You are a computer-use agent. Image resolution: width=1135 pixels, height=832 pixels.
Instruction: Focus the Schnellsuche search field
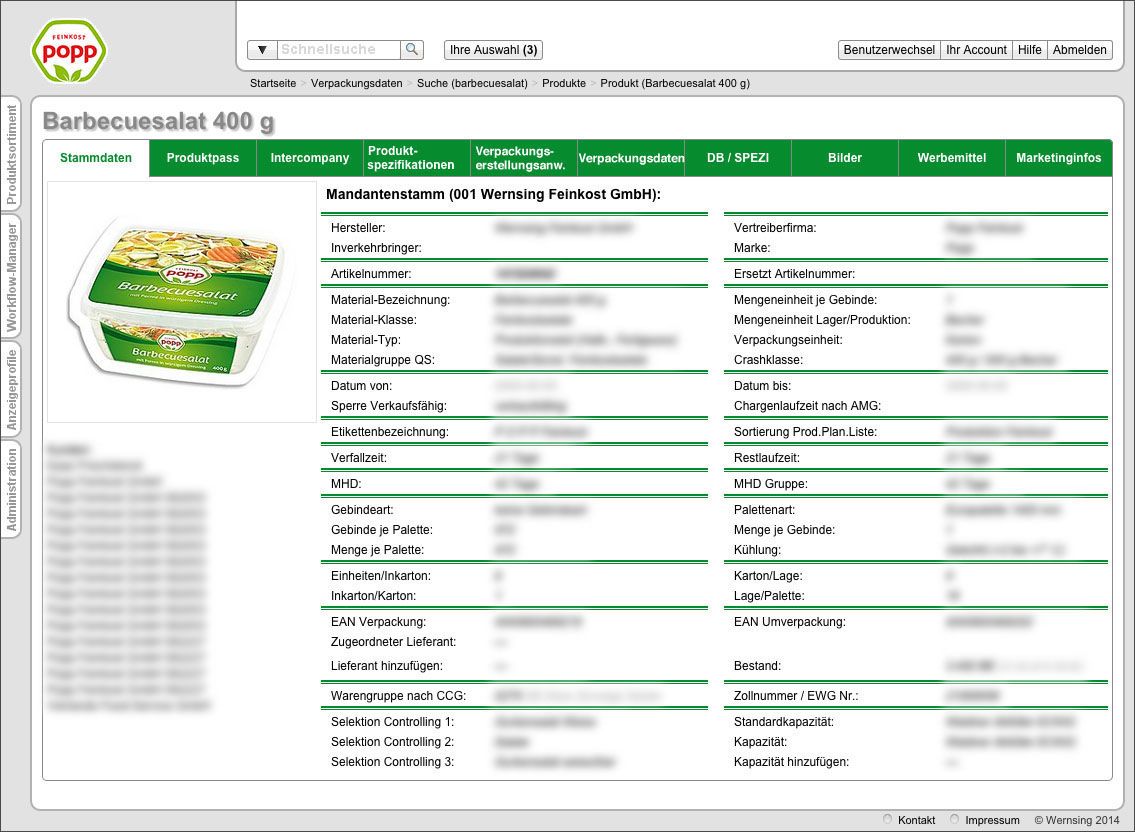point(339,49)
